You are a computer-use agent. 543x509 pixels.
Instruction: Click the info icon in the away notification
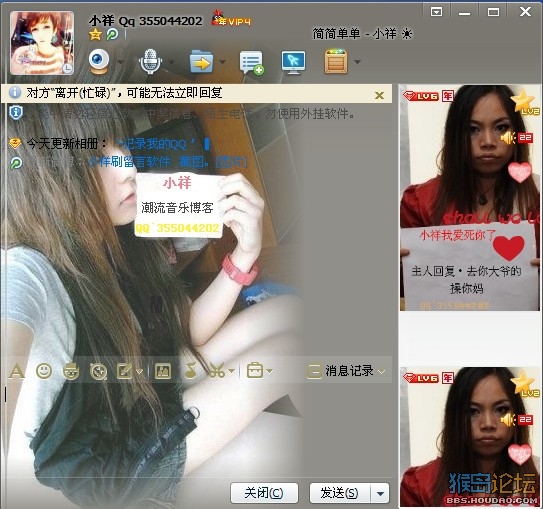pos(15,92)
